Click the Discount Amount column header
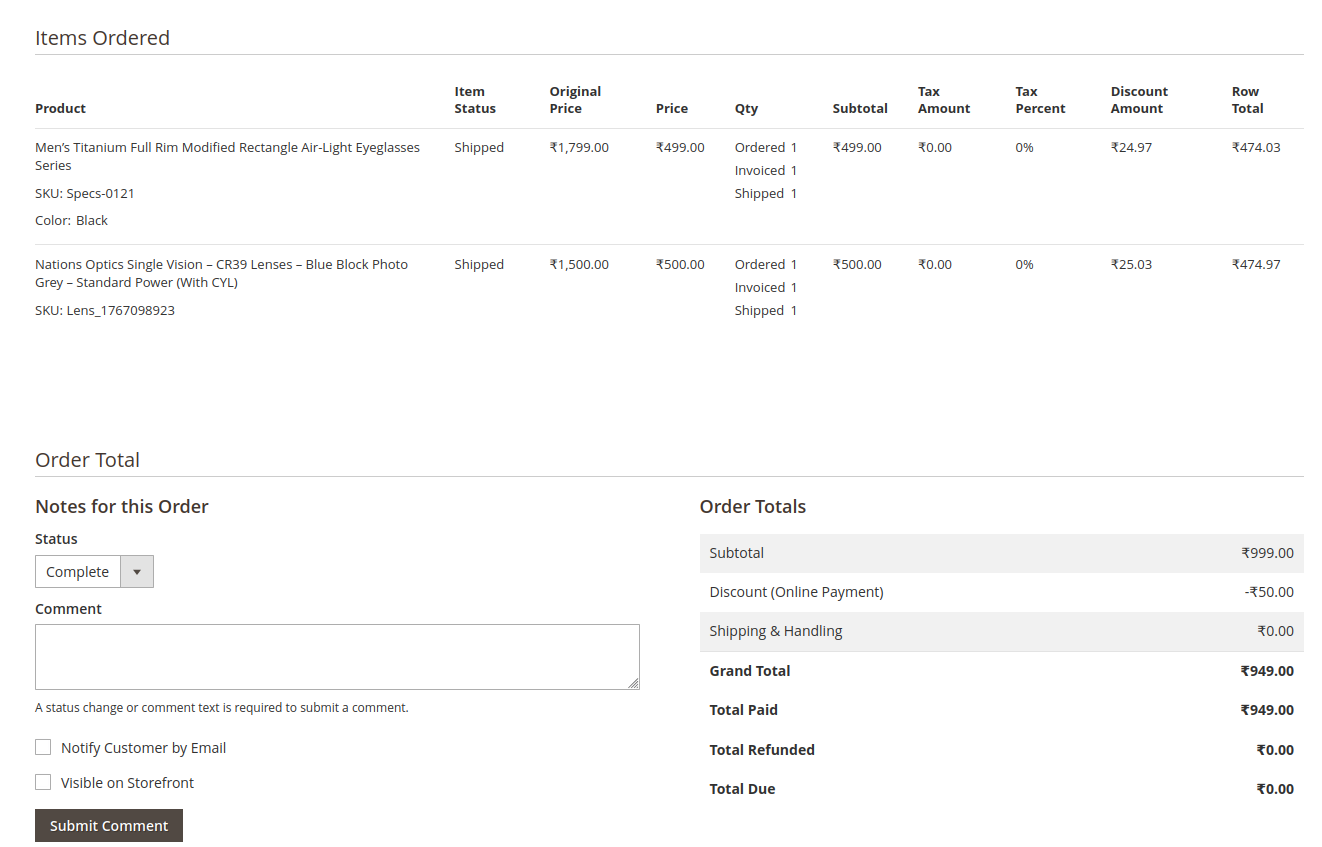The width and height of the screenshot is (1322, 847). (x=1139, y=100)
